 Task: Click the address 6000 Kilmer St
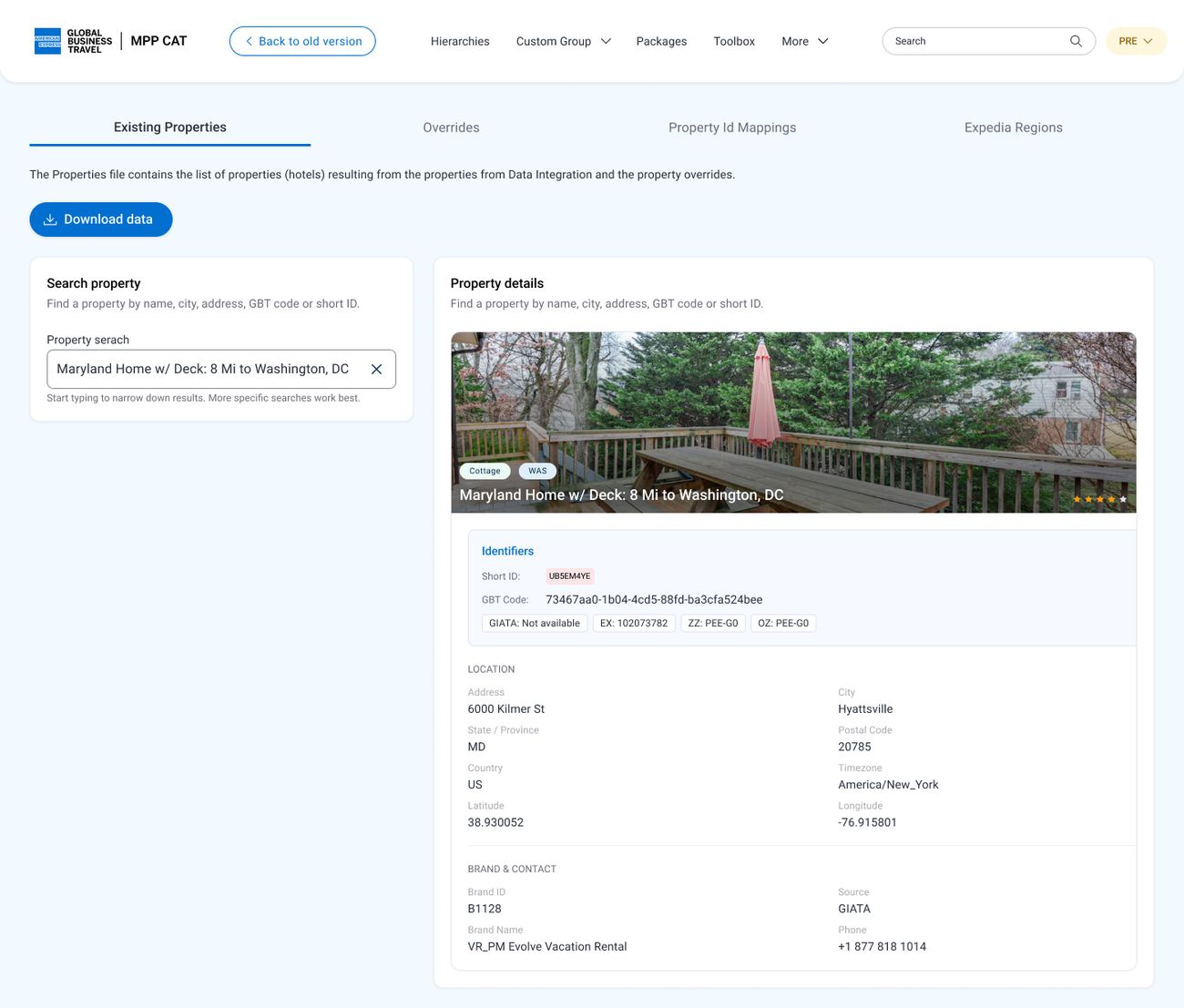506,709
